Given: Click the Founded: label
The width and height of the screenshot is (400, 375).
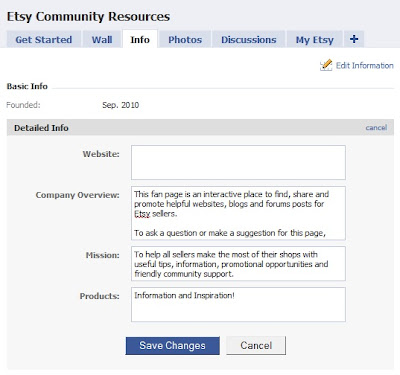Looking at the screenshot, I should tap(23, 105).
